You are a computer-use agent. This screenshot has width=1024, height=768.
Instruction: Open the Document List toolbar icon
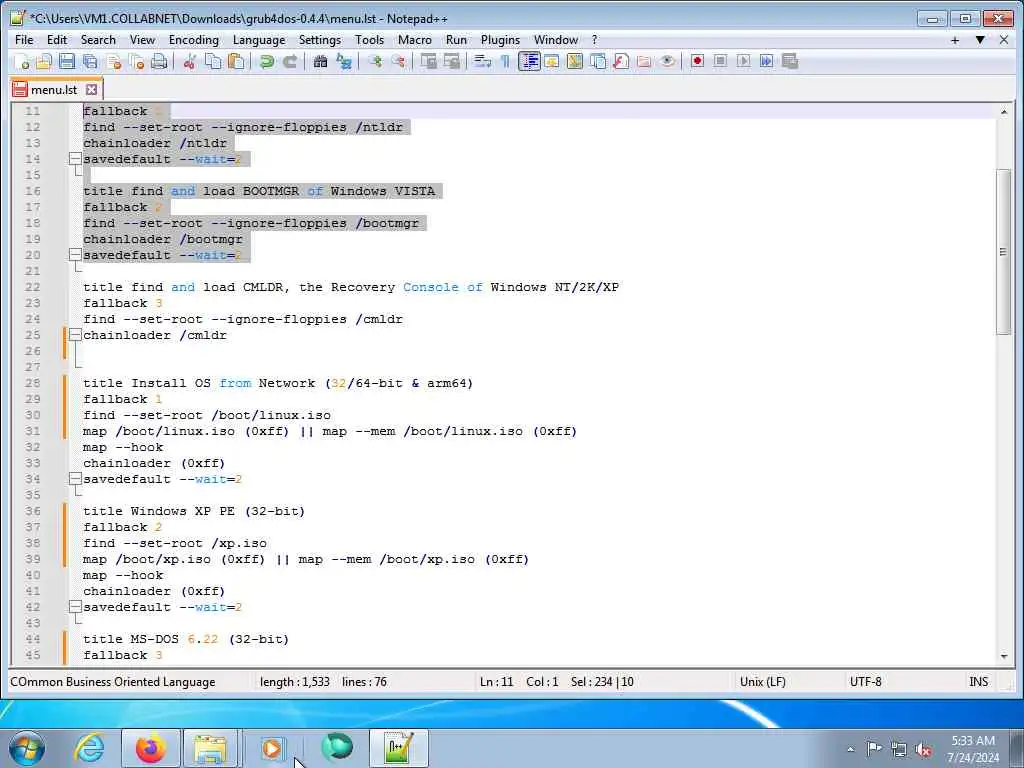pos(598,61)
